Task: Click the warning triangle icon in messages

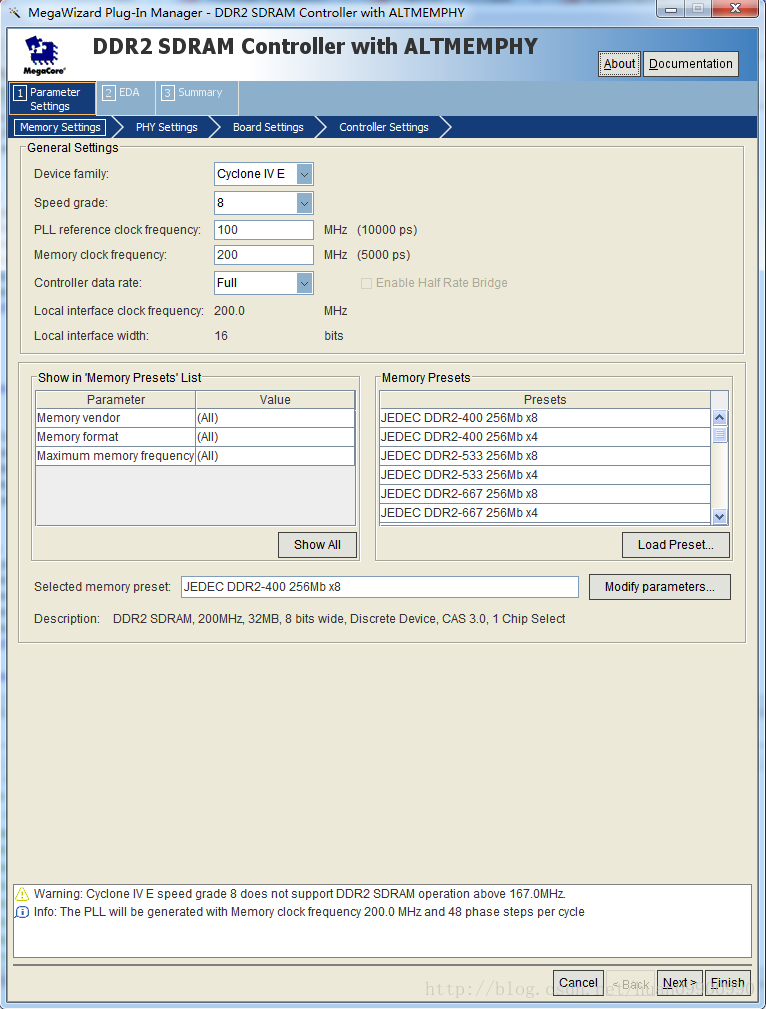Action: pos(22,894)
